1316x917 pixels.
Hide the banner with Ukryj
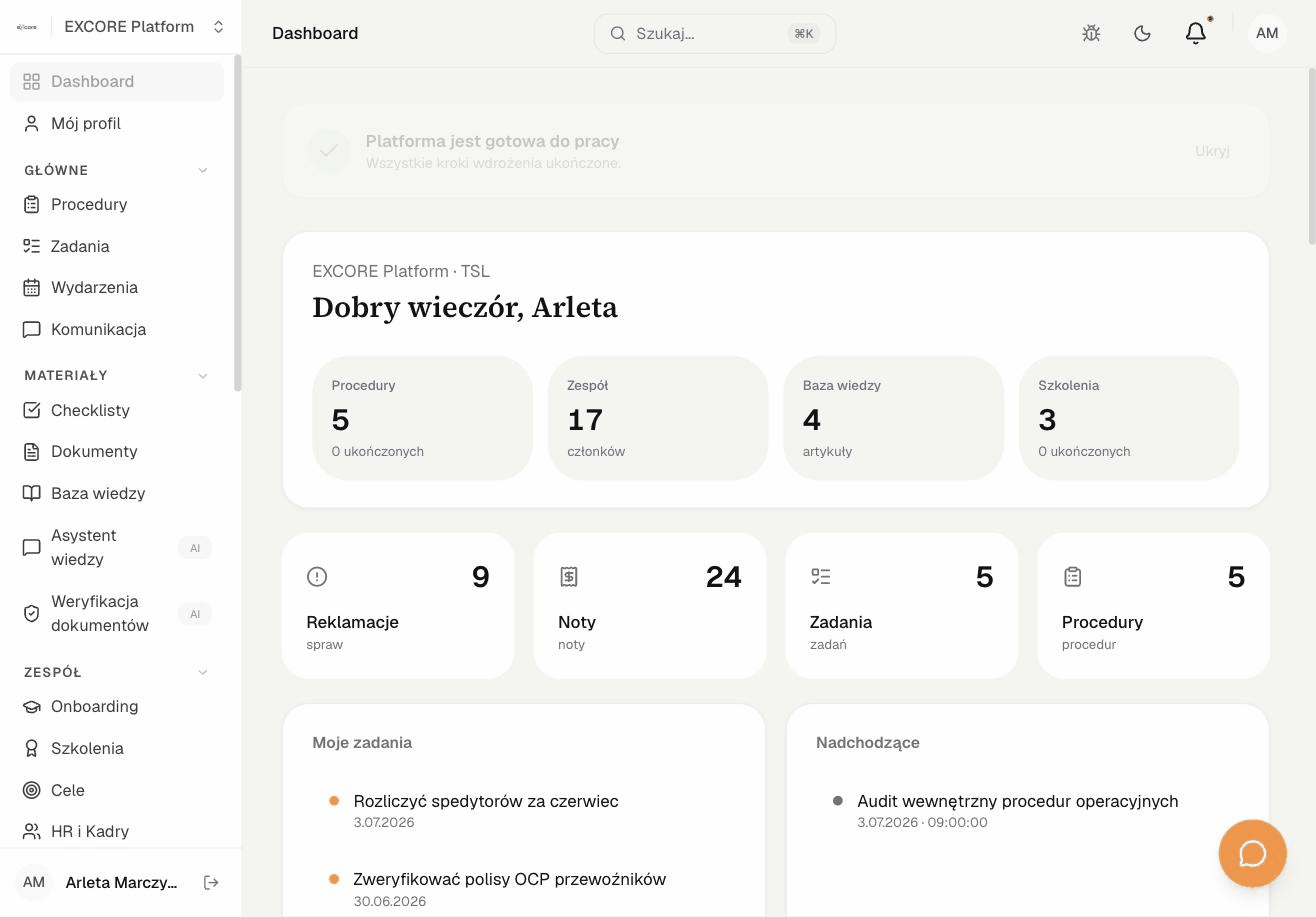[1212, 151]
